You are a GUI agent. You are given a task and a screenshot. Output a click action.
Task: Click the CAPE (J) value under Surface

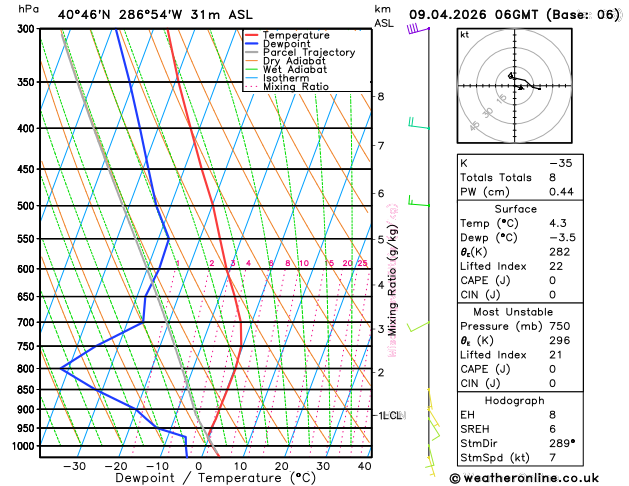tap(553, 280)
